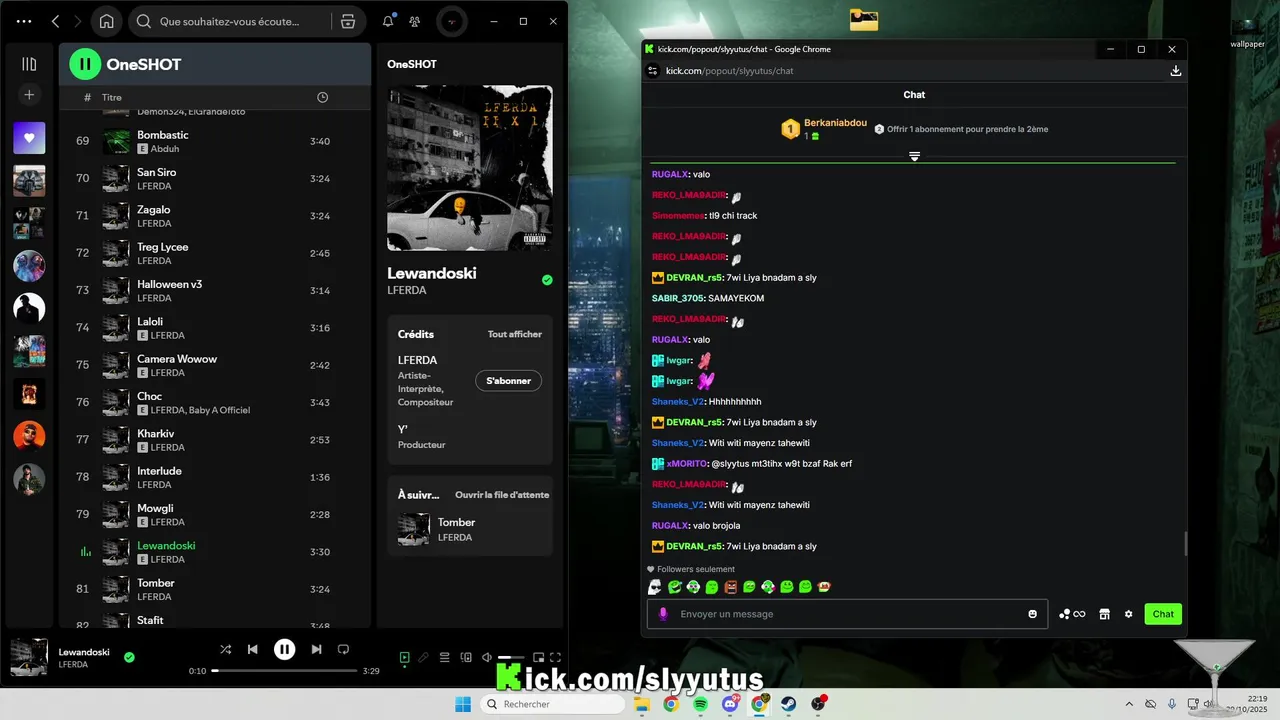Open Liked Songs in the sidebar

[x=29, y=138]
